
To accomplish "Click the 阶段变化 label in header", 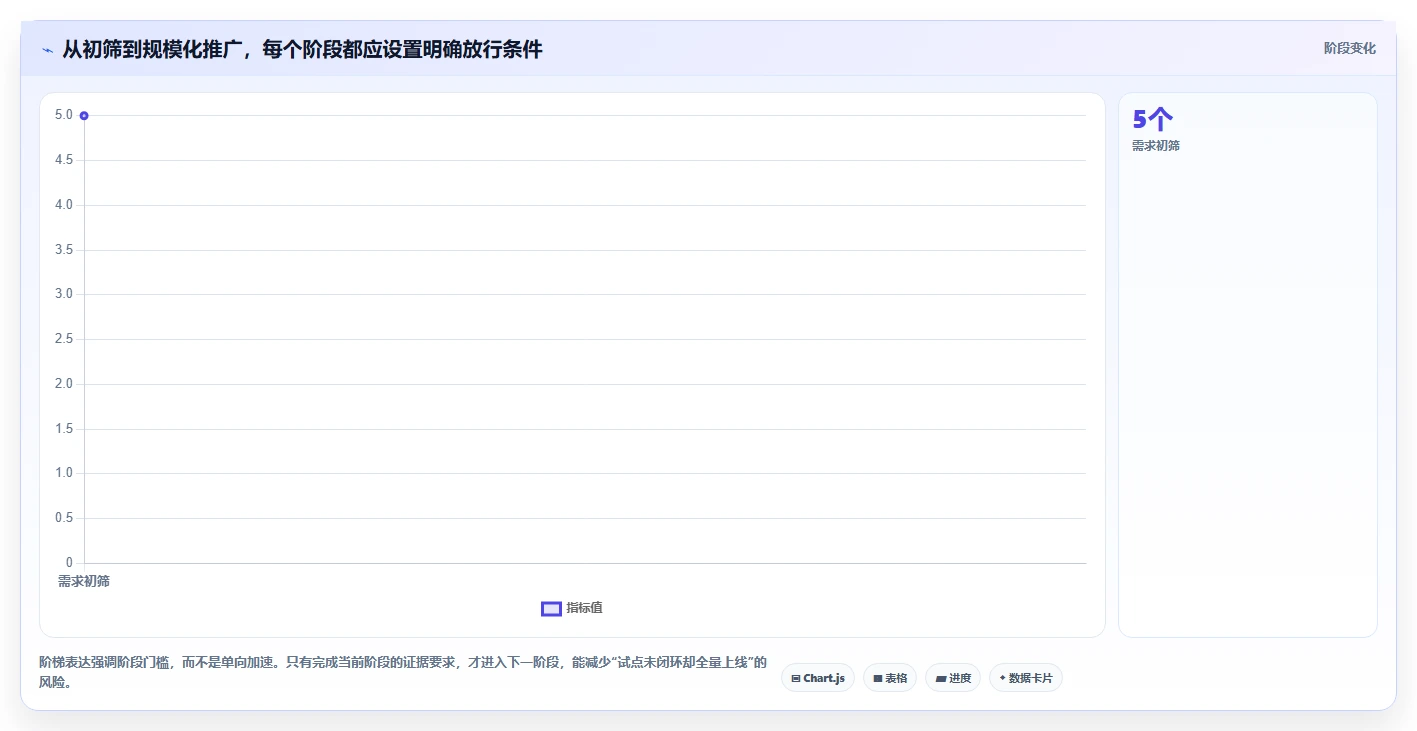I will point(1350,48).
